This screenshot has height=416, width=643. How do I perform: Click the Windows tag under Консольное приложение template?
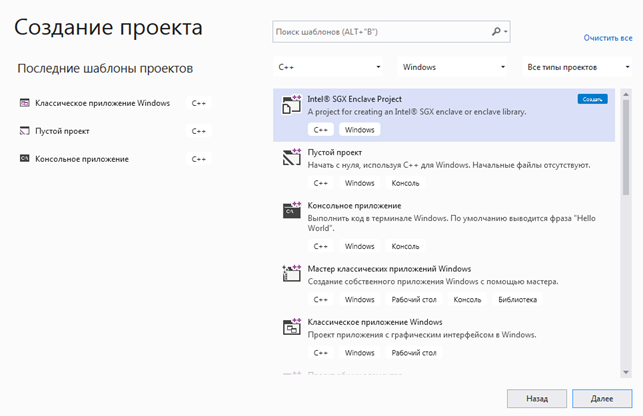tap(360, 246)
